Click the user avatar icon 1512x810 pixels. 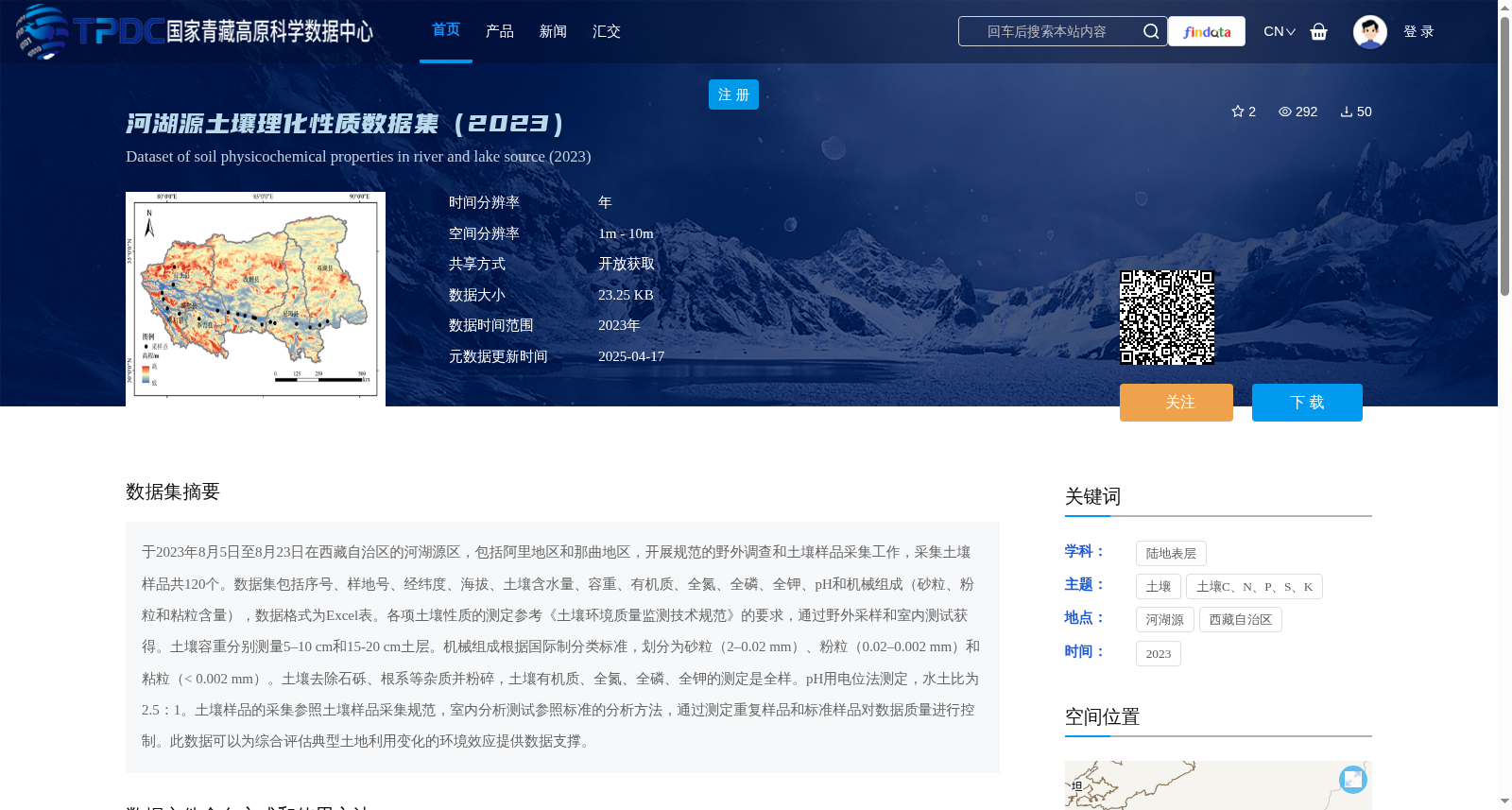pyautogui.click(x=1369, y=31)
